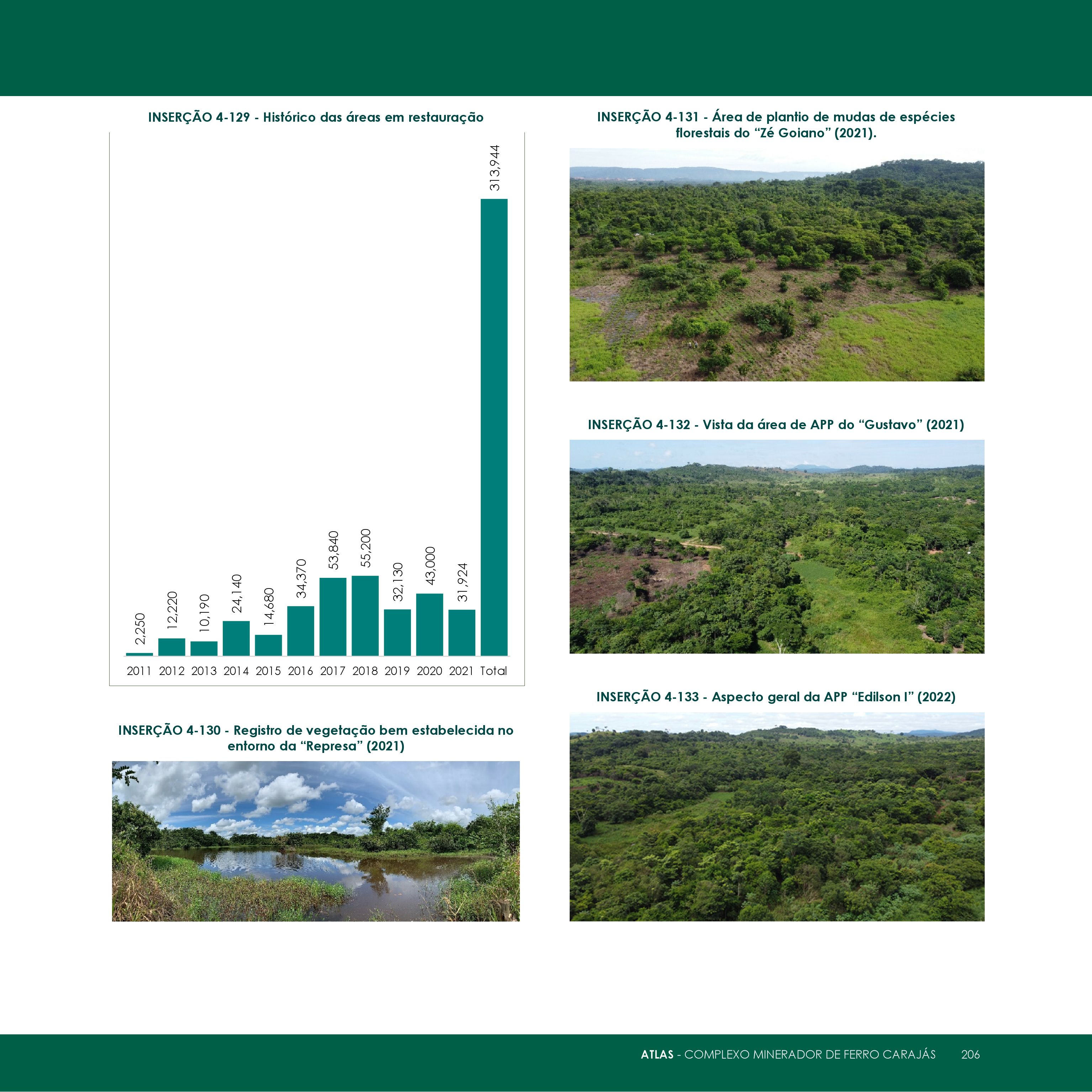Viewport: 1092px width, 1092px height.
Task: Click the 24,140 value label
Action: 237,594
